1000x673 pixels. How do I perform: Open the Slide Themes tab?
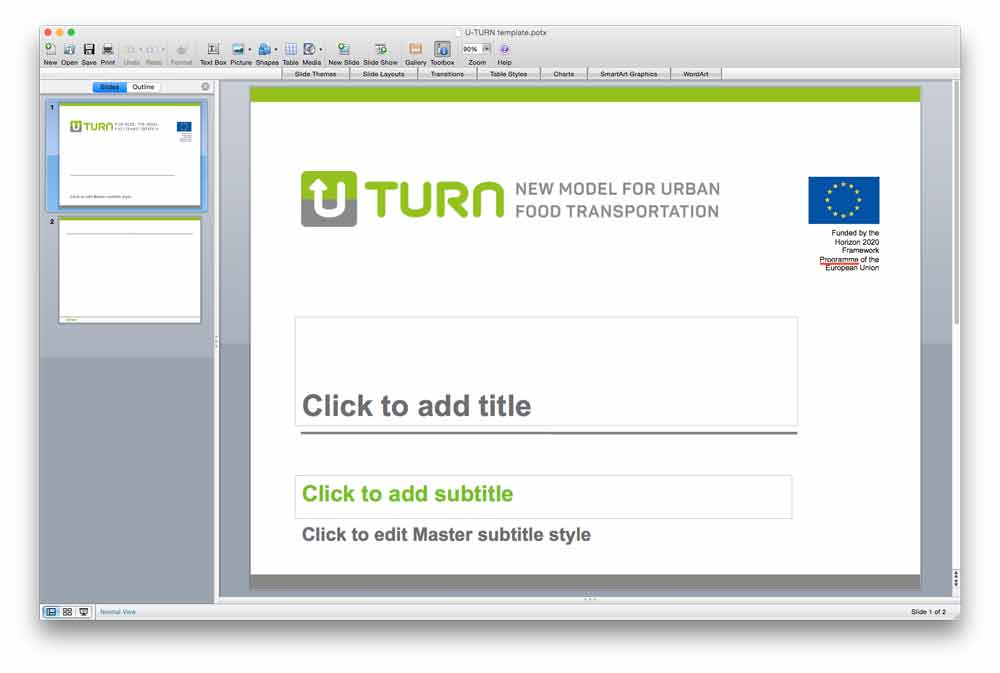[316, 74]
